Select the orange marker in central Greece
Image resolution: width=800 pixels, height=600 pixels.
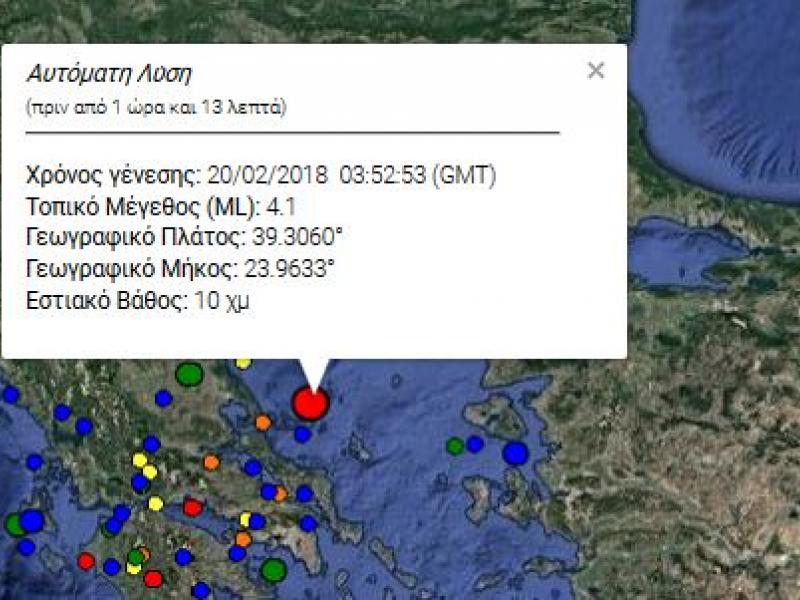tap(209, 462)
